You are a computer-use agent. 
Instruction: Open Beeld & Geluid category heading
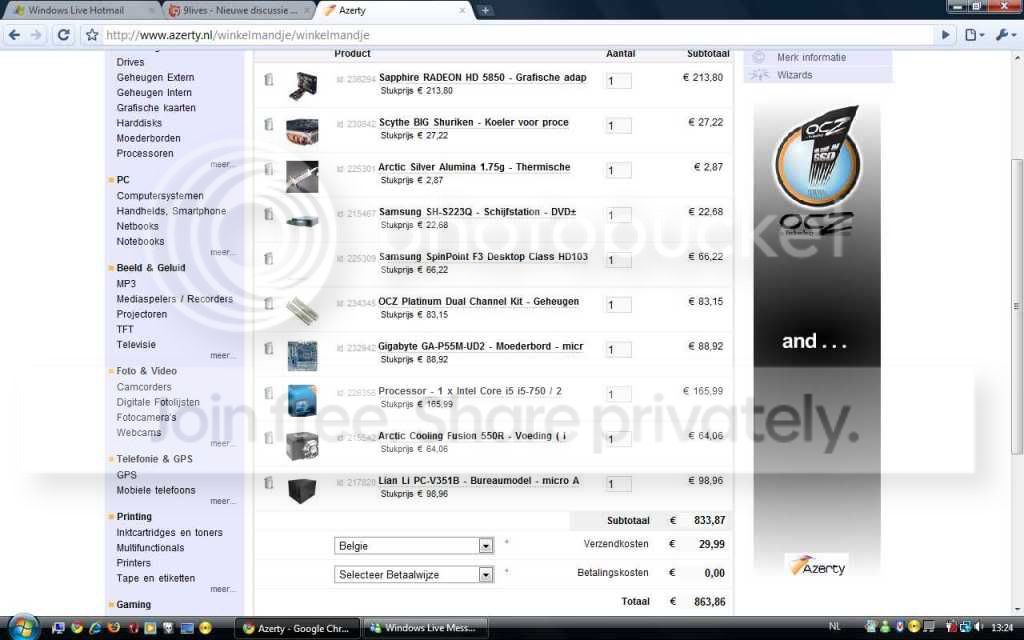pyautogui.click(x=151, y=268)
